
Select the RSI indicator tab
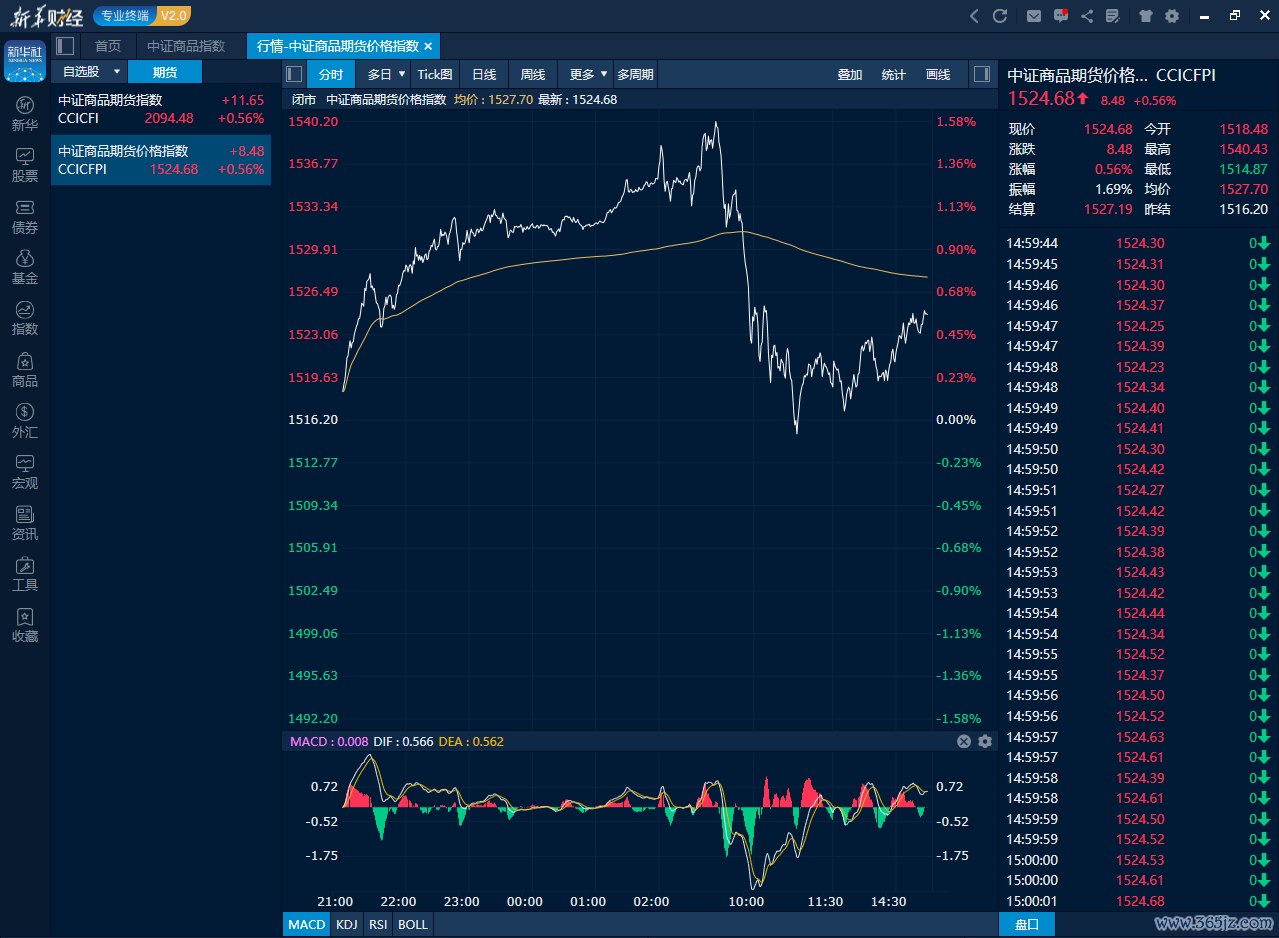click(378, 924)
